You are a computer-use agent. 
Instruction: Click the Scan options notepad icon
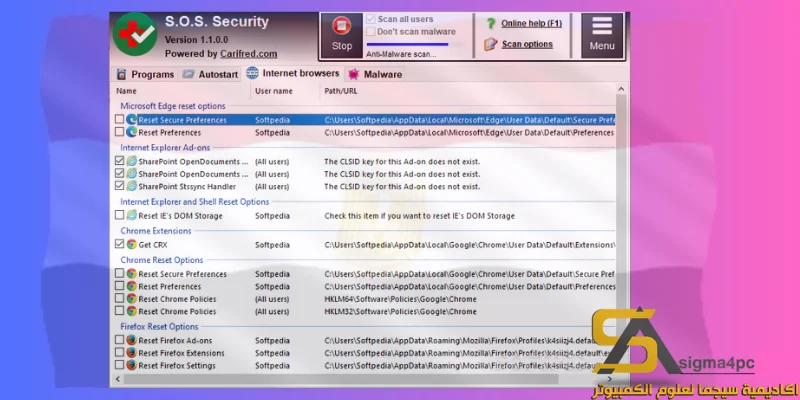click(x=491, y=44)
